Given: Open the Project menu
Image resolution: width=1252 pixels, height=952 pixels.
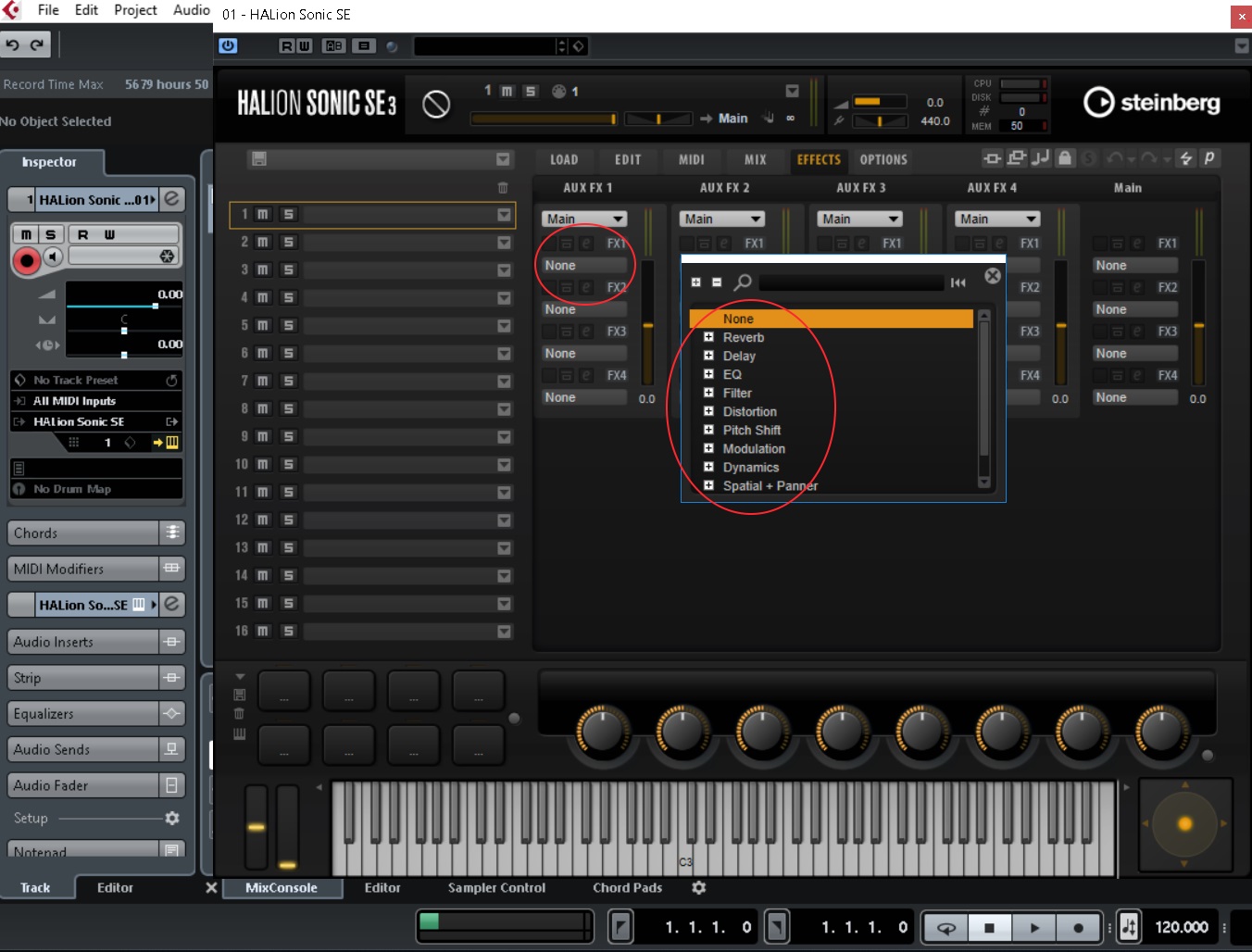Looking at the screenshot, I should [x=135, y=10].
